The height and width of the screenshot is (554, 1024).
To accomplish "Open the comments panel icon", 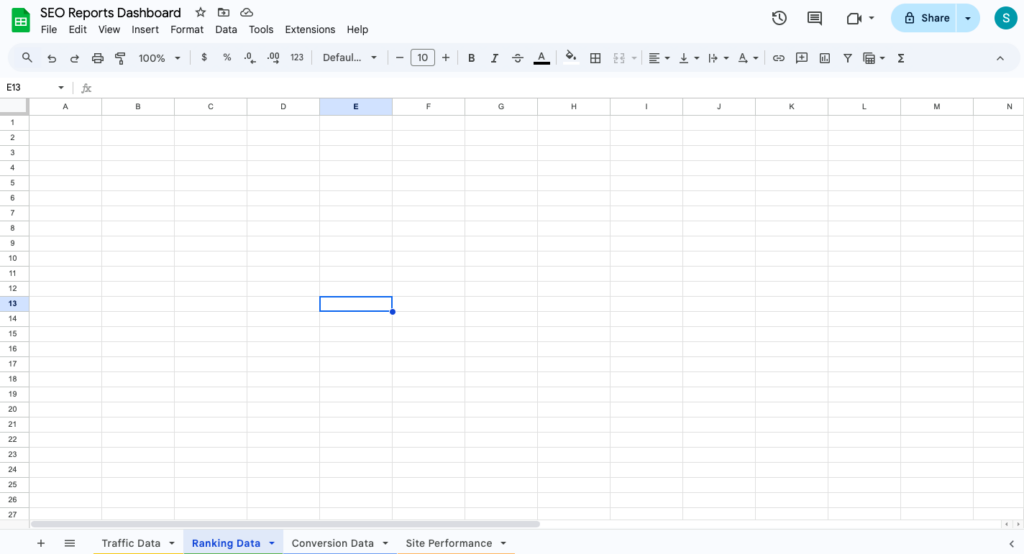I will click(x=814, y=18).
